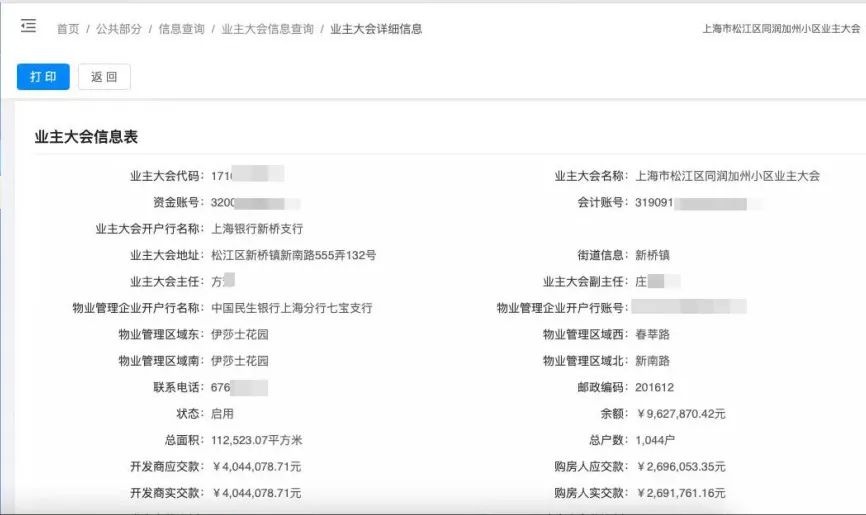866x515 pixels.
Task: Select the 中国民生银行上海分行七宝支行 value
Action: (291, 308)
